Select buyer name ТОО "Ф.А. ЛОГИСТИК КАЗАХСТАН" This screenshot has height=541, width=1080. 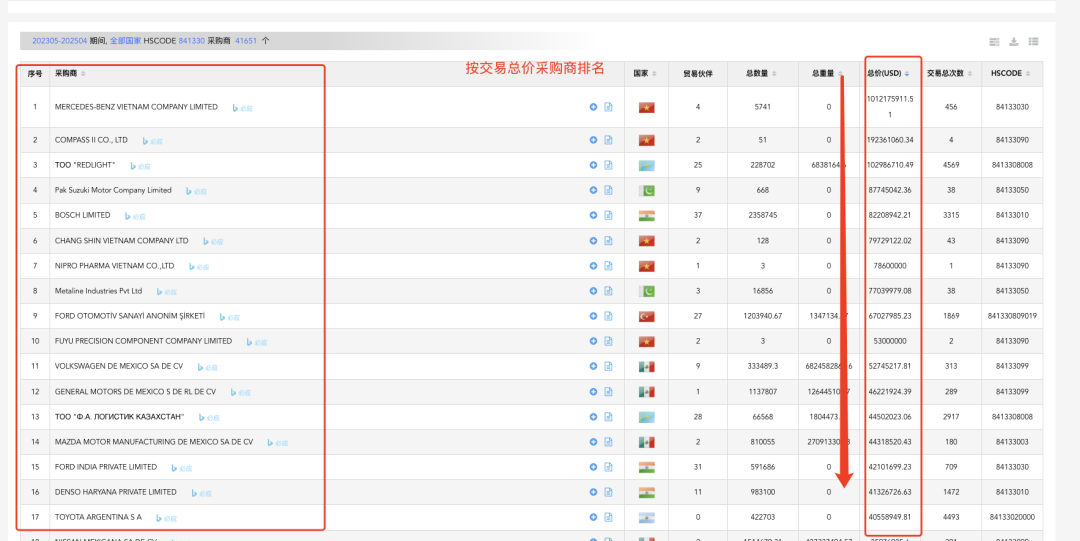[120, 416]
